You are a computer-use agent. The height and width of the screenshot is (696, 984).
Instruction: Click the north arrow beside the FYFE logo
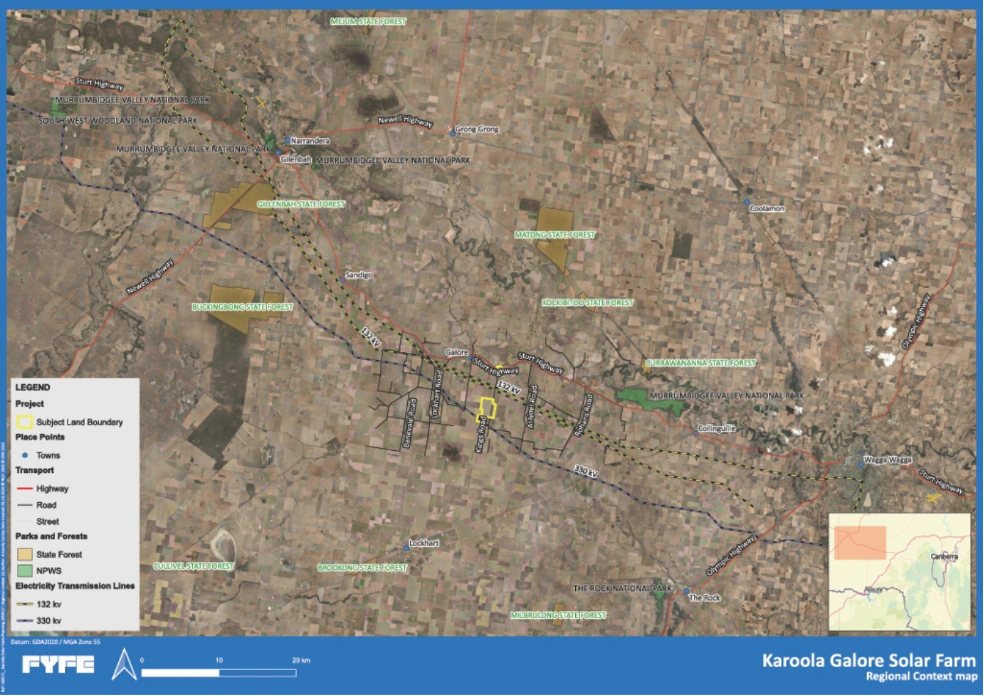click(124, 664)
